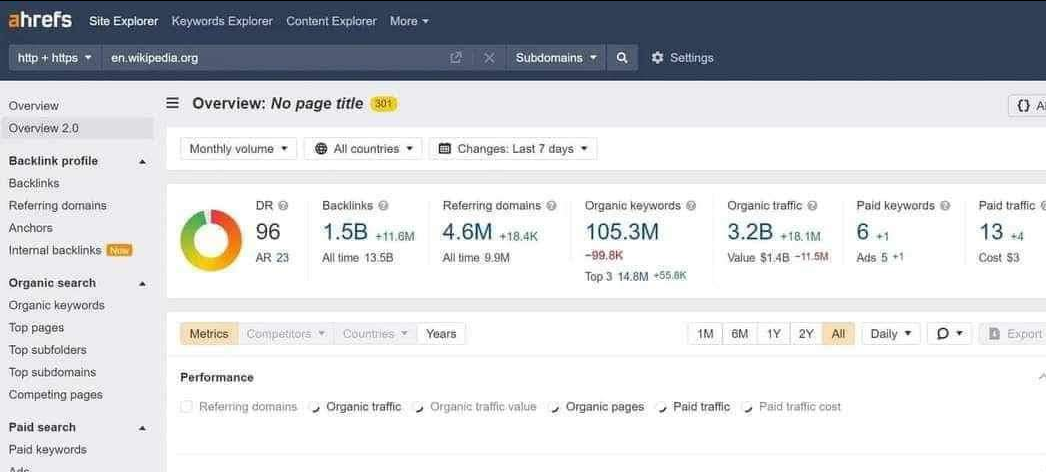
Task: Click the Referring domains help icon
Action: (551, 206)
